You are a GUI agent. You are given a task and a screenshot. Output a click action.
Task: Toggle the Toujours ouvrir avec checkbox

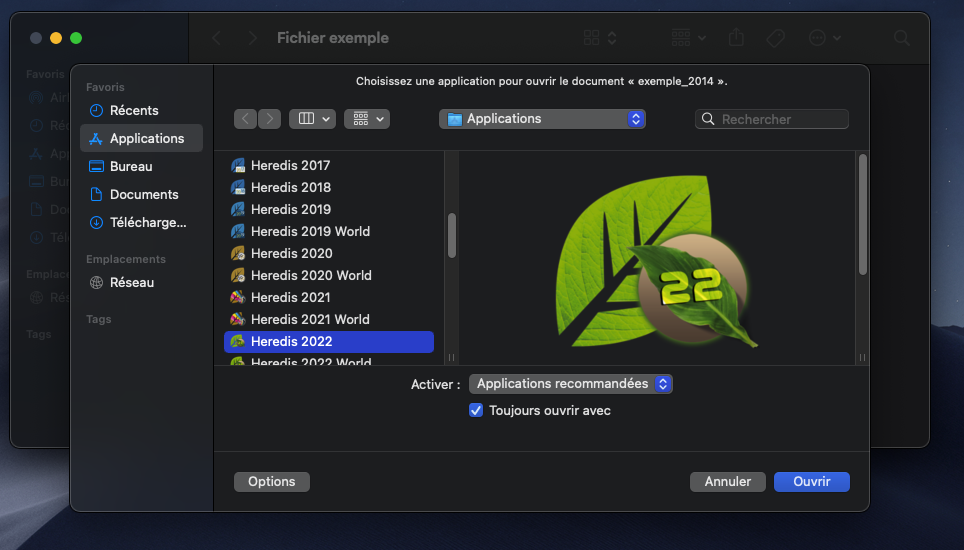[x=476, y=411]
